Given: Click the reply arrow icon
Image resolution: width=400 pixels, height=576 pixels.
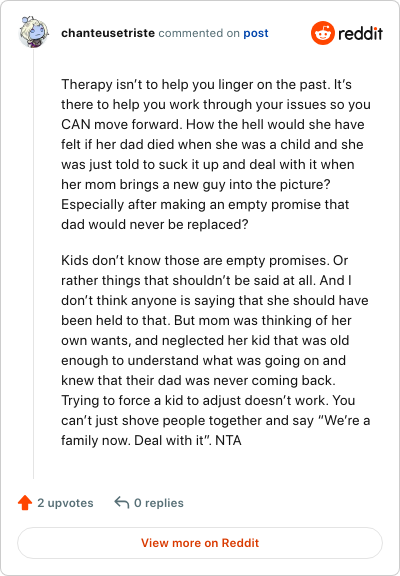Looking at the screenshot, I should pos(122,502).
